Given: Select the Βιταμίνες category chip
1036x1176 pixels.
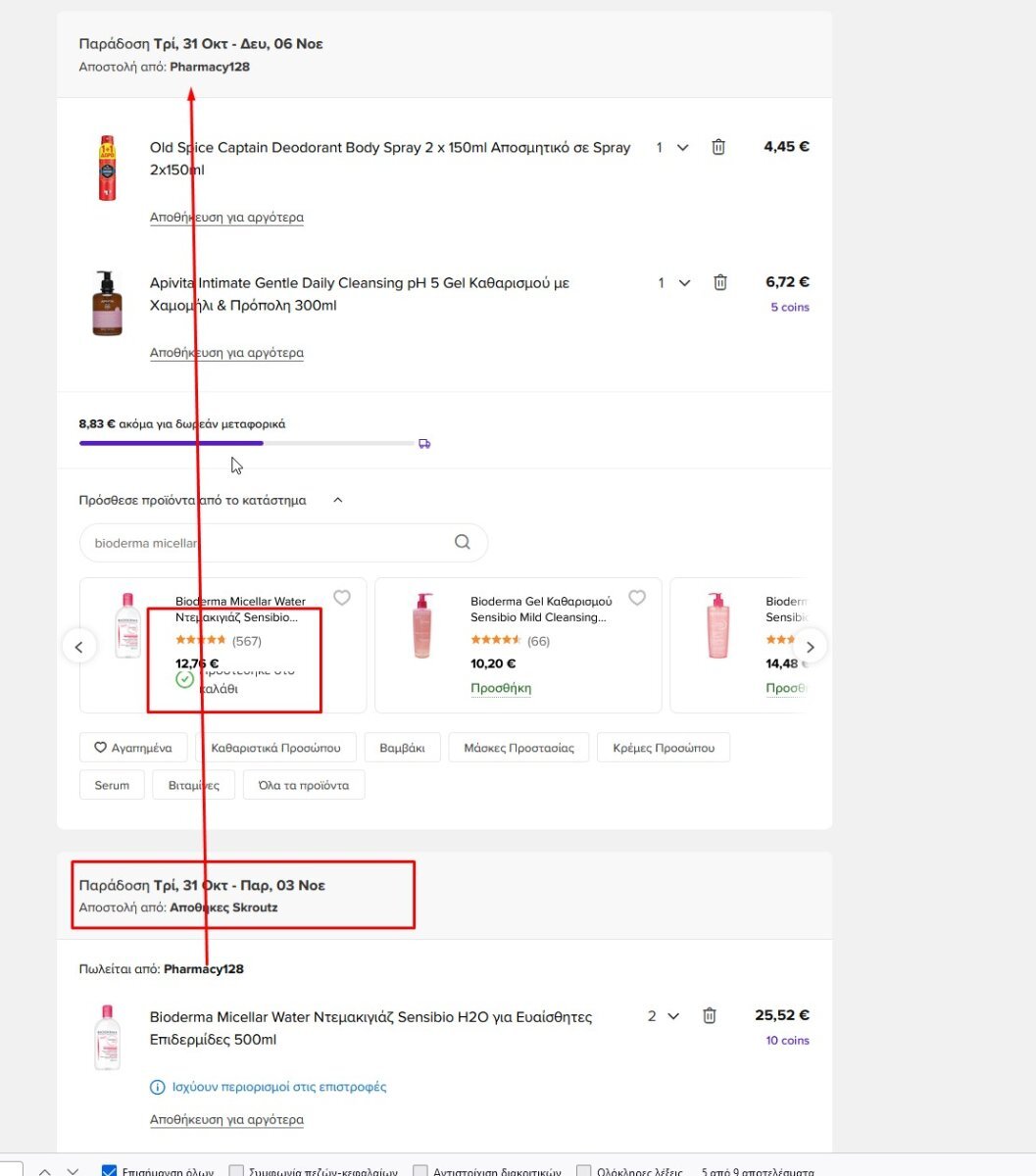Looking at the screenshot, I should 194,785.
